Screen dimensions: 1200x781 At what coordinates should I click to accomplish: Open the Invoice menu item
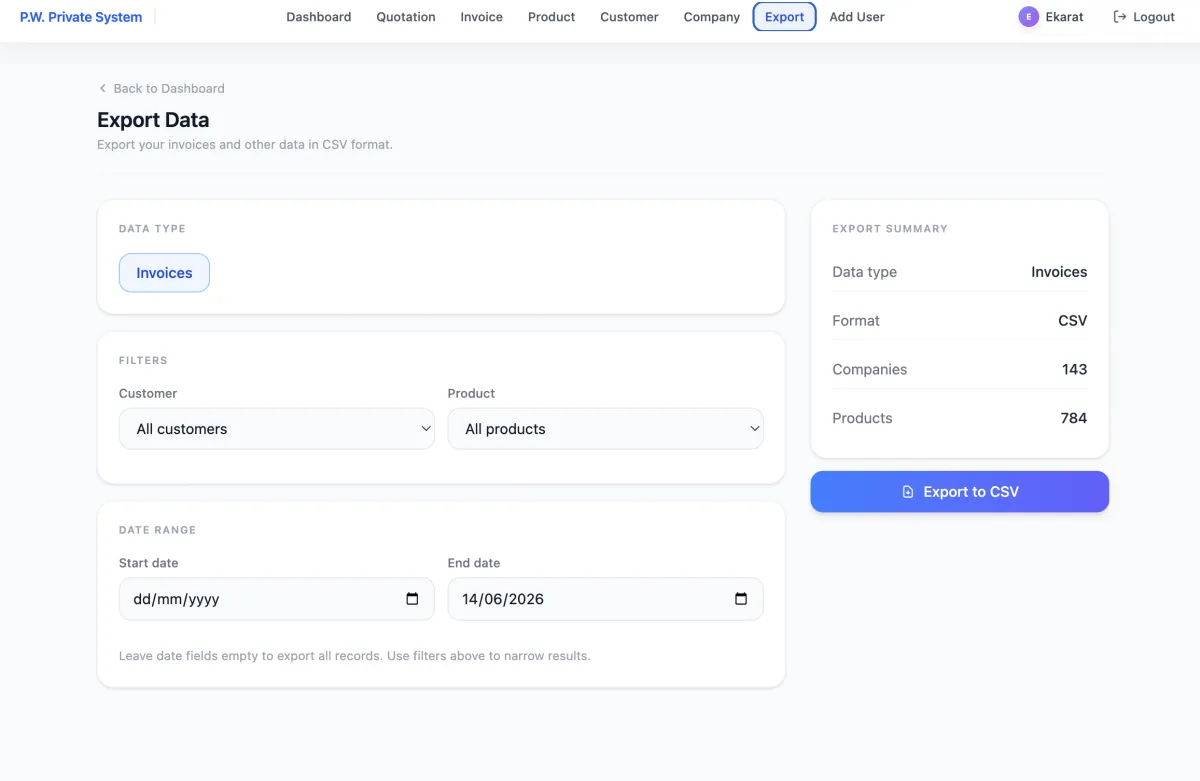point(482,17)
